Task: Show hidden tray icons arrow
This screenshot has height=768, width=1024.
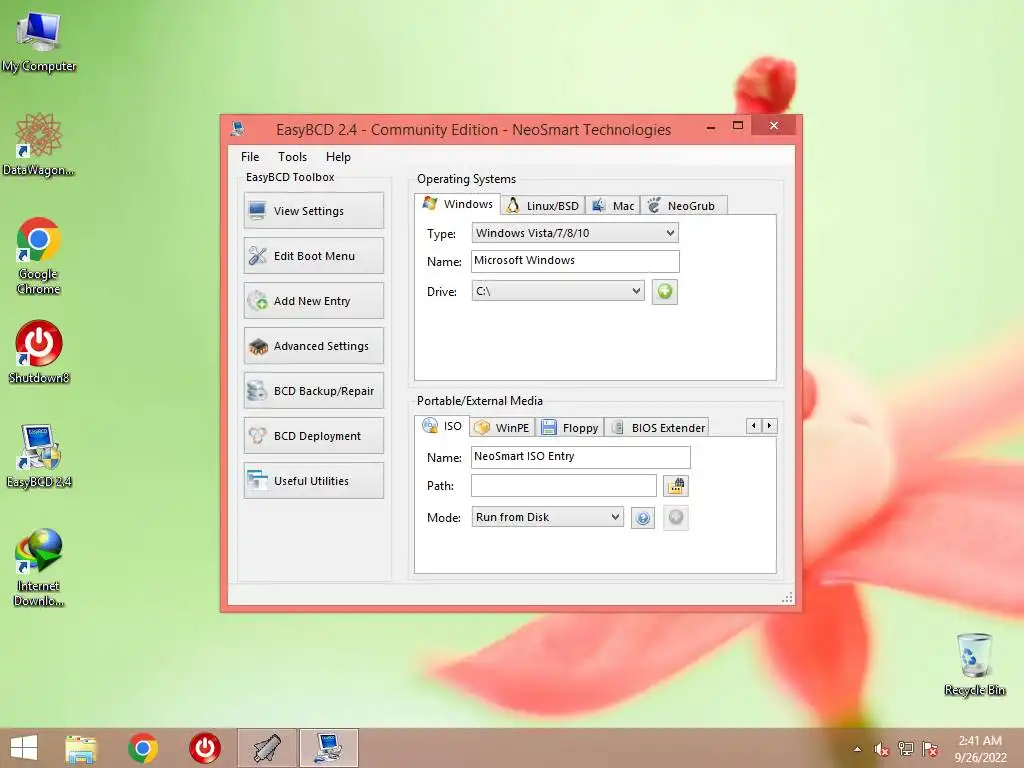Action: [x=857, y=749]
